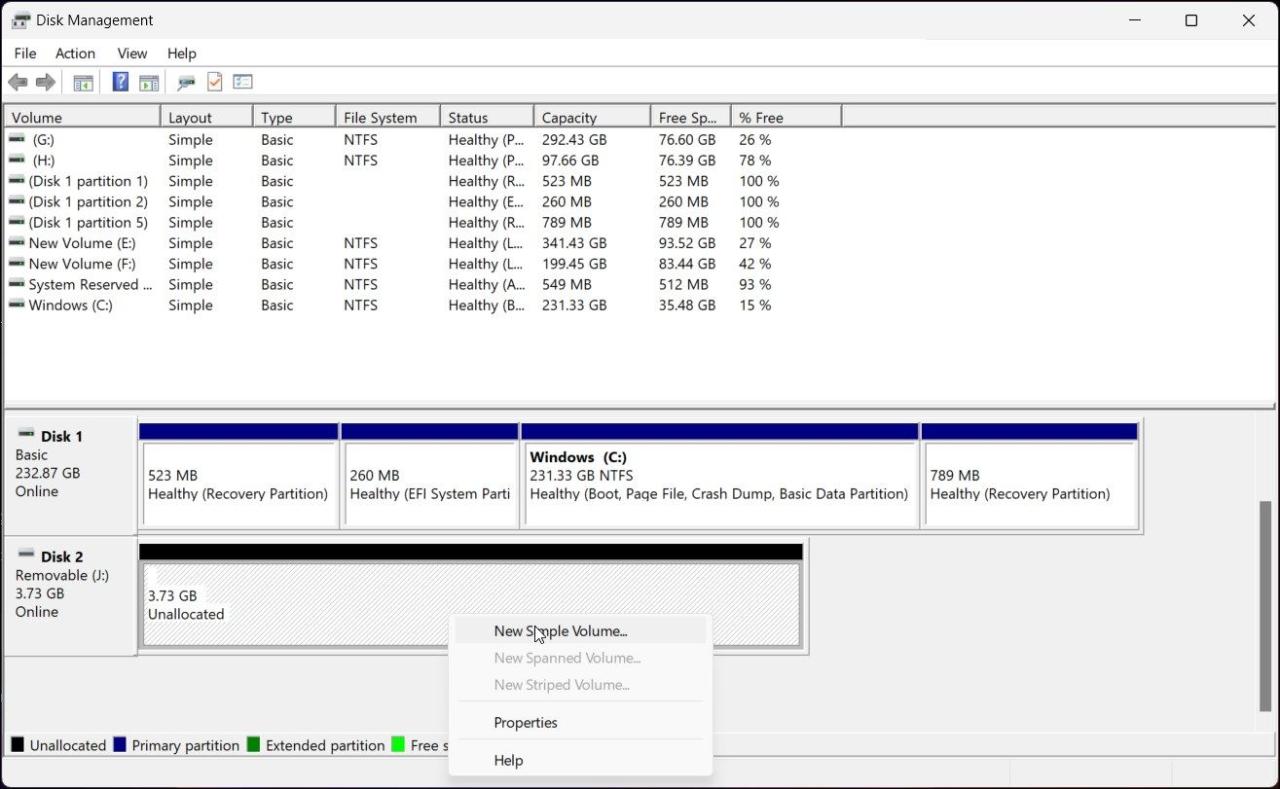
Task: Click the drive icon beside (G:) volume
Action: 16,139
